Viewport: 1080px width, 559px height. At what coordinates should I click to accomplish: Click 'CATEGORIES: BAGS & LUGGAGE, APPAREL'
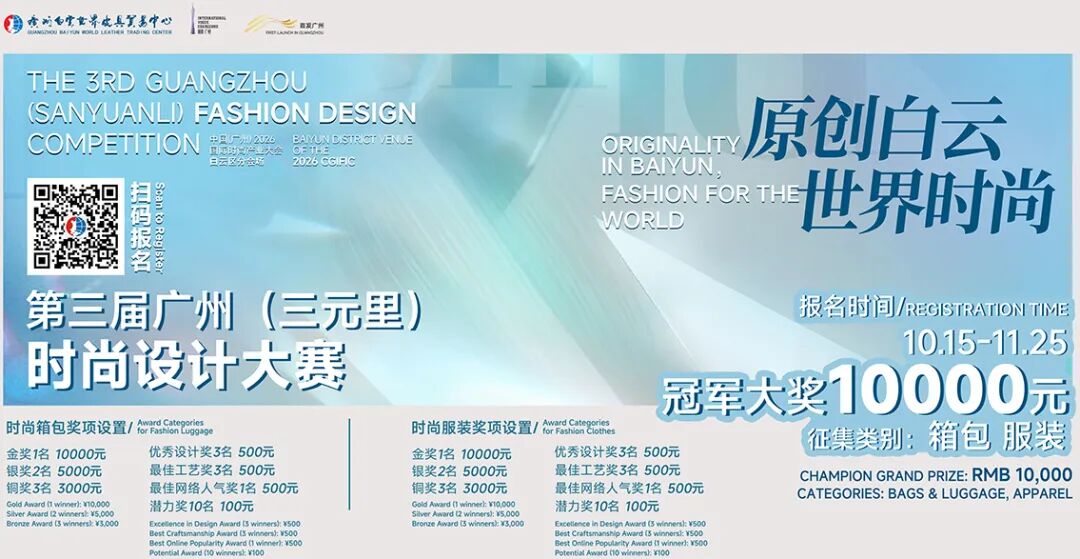click(x=935, y=494)
